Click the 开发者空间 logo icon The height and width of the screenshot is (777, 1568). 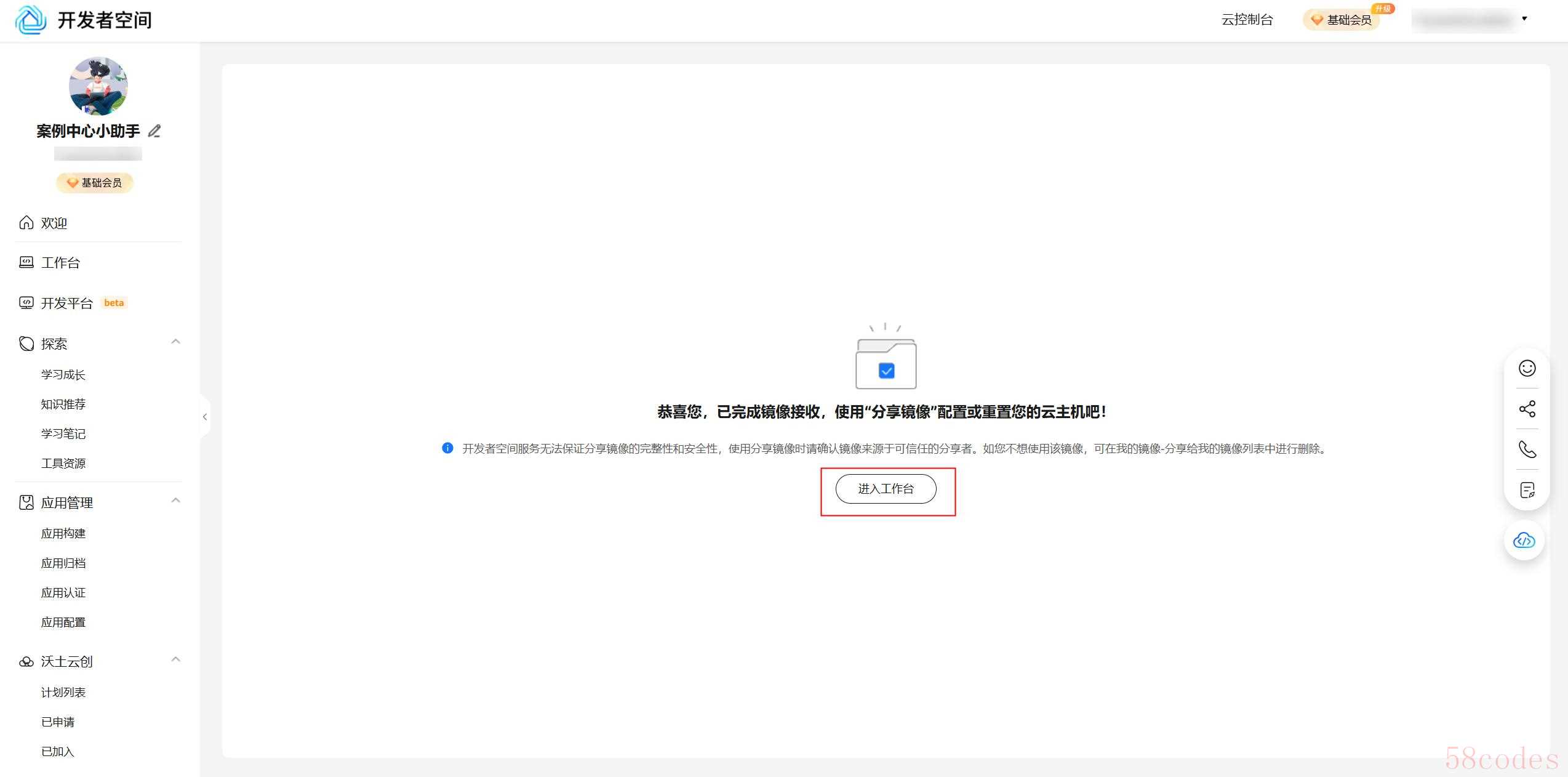point(31,20)
